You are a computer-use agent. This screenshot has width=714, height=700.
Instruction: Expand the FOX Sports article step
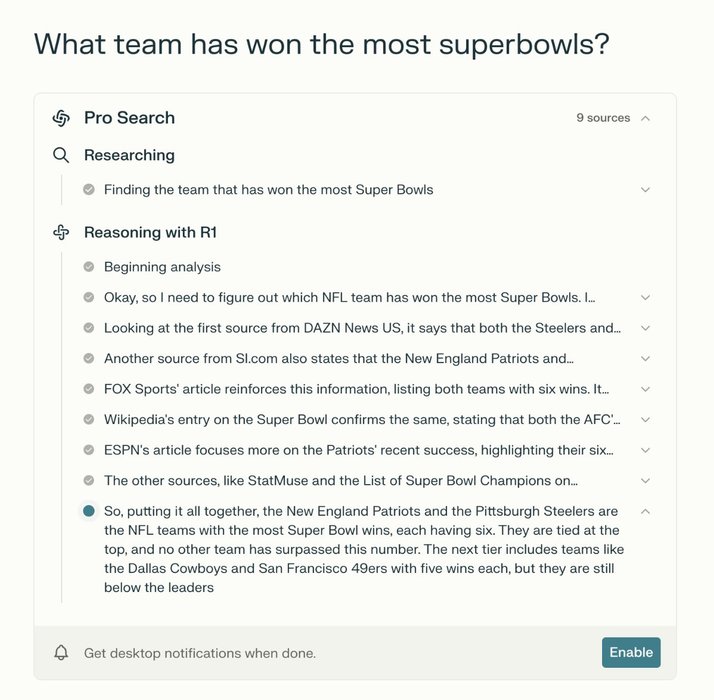(645, 389)
